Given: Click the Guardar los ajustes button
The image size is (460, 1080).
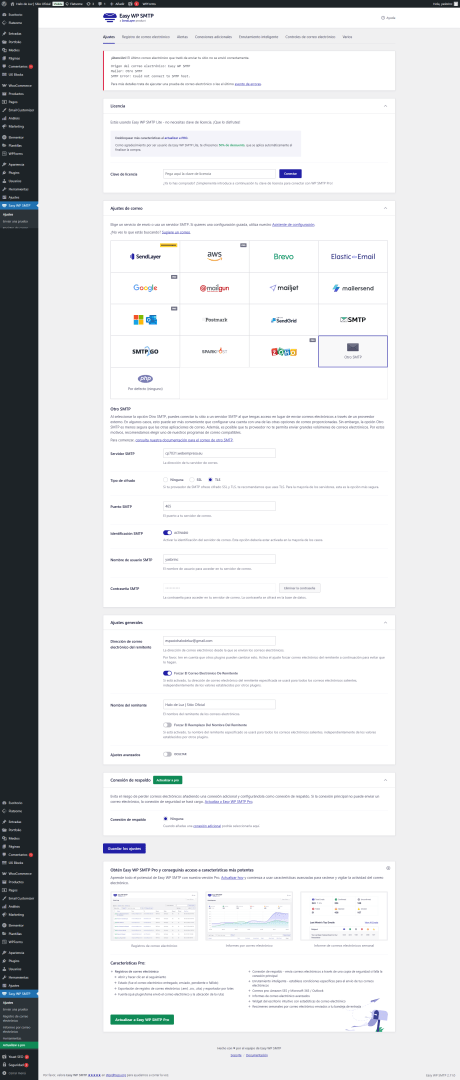Looking at the screenshot, I should [x=124, y=849].
